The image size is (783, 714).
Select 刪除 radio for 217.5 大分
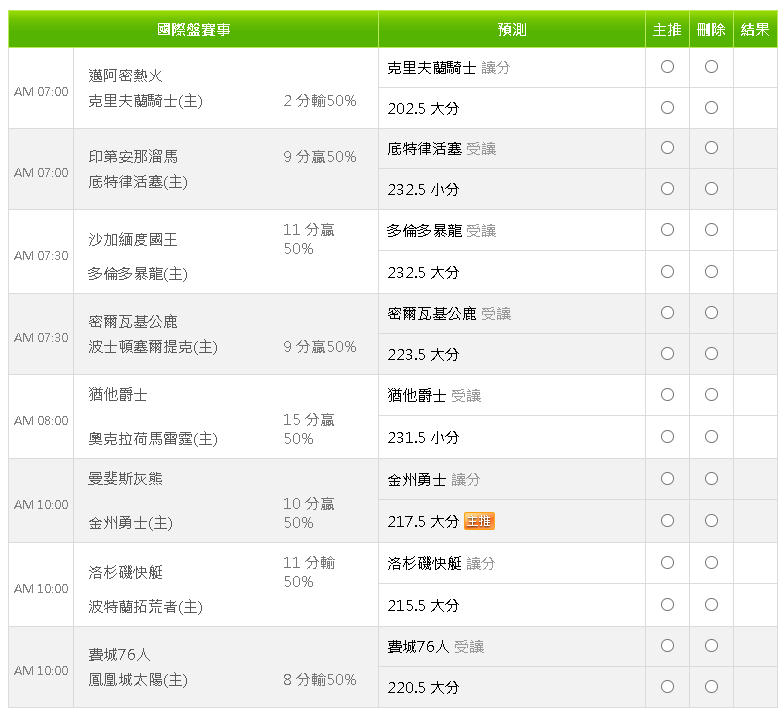click(x=711, y=520)
